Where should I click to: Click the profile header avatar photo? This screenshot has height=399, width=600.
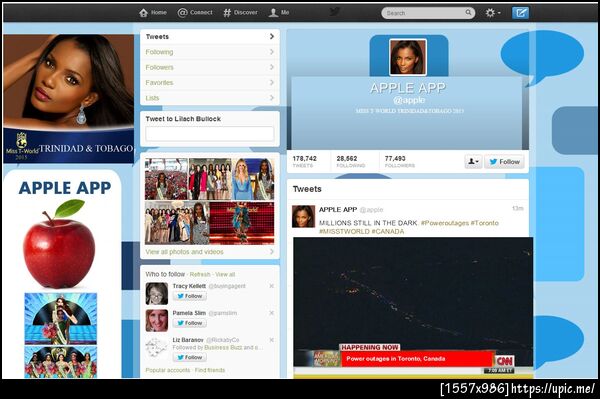click(x=408, y=57)
